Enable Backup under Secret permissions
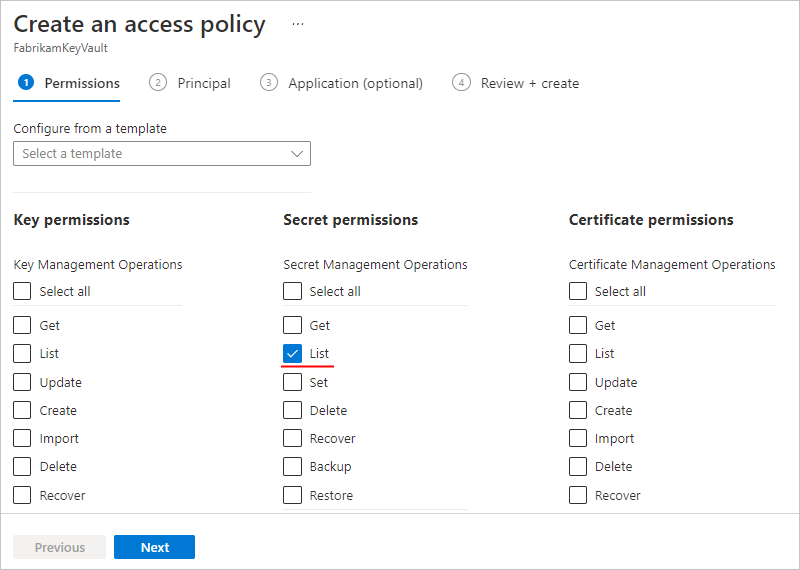Image resolution: width=800 pixels, height=570 pixels. coord(292,466)
